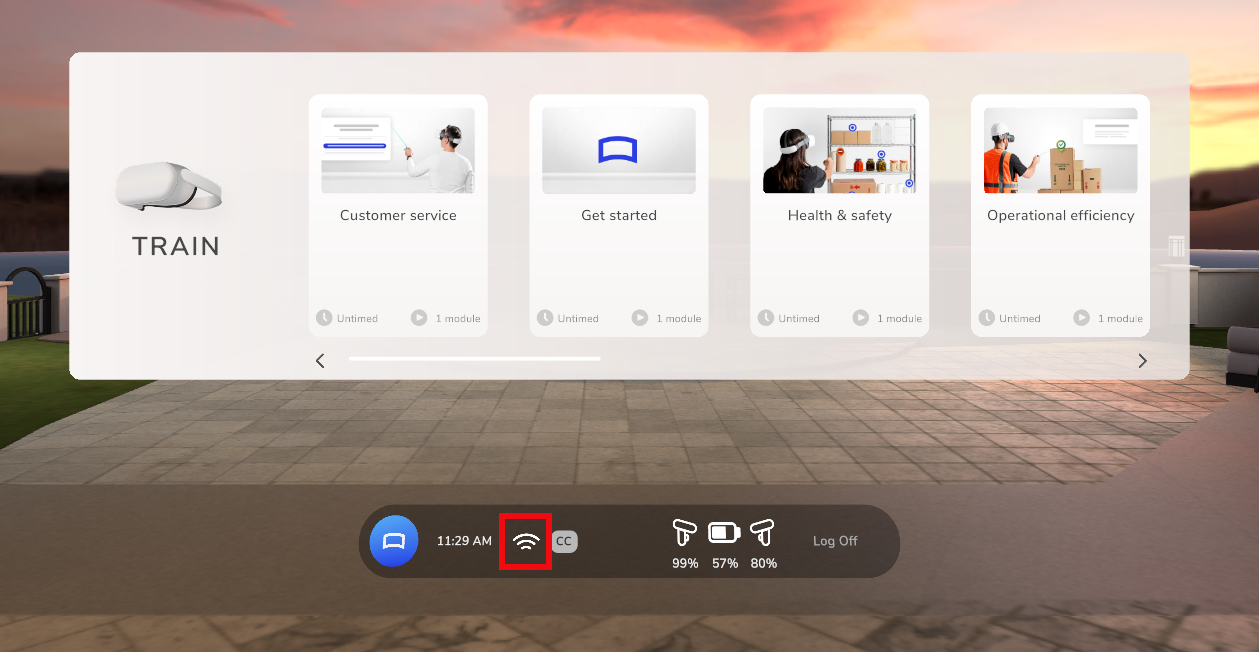Click right controller icon showing 80%
This screenshot has width=1259, height=652.
[x=763, y=532]
